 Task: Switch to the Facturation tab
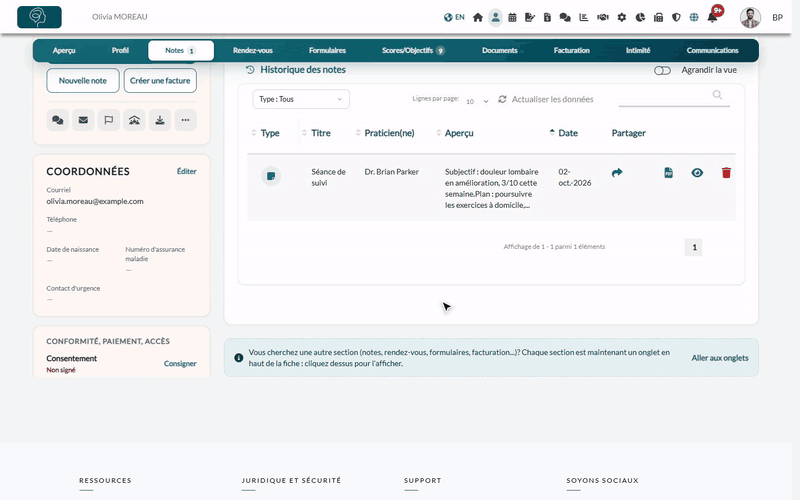(x=571, y=51)
